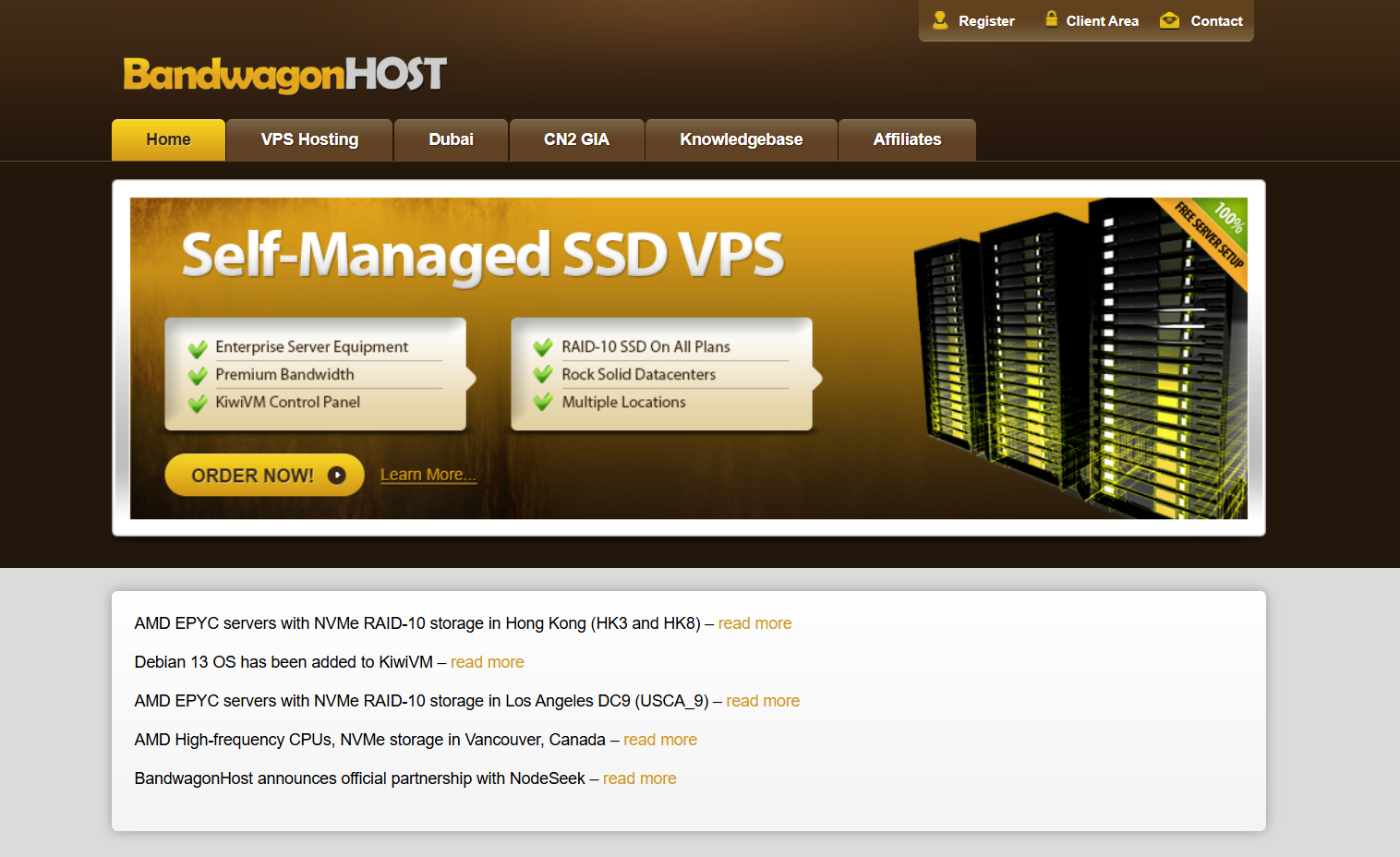
Task: Open the Knowledgebase tab
Action: click(x=741, y=140)
